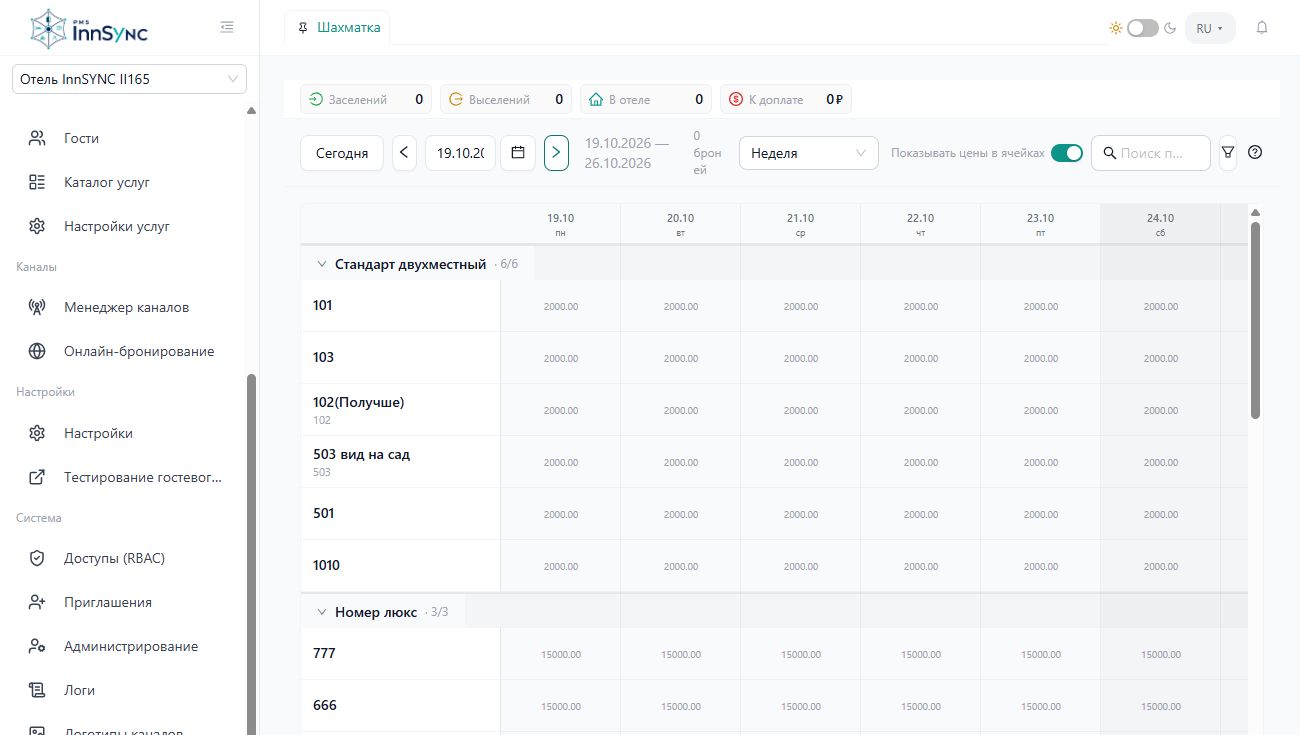Image resolution: width=1300 pixels, height=735 pixels.
Task: Click room 102(Получше) row label
Action: coord(400,410)
